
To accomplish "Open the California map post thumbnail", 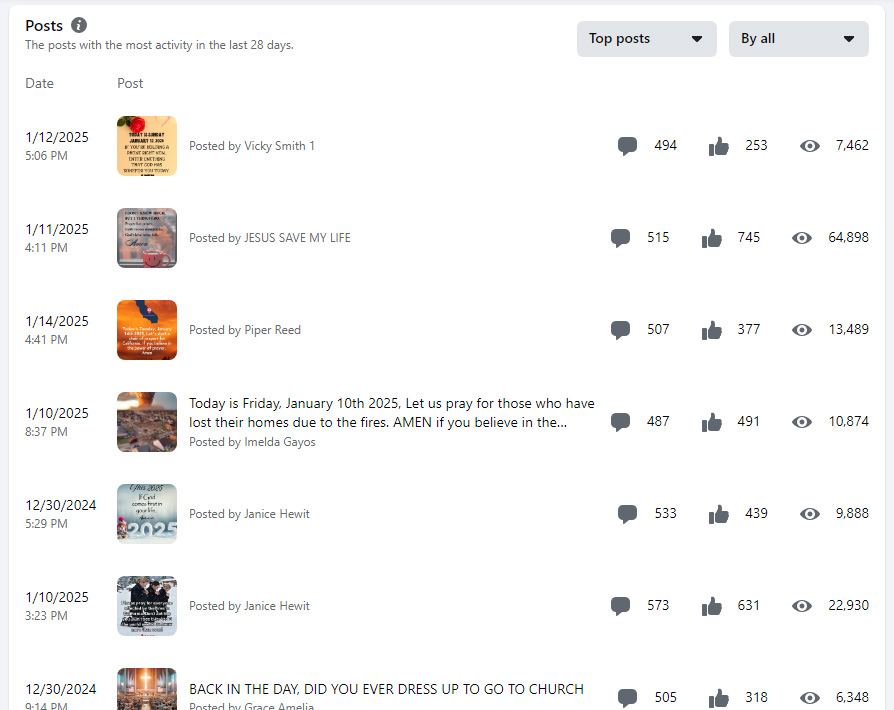I will [147, 330].
